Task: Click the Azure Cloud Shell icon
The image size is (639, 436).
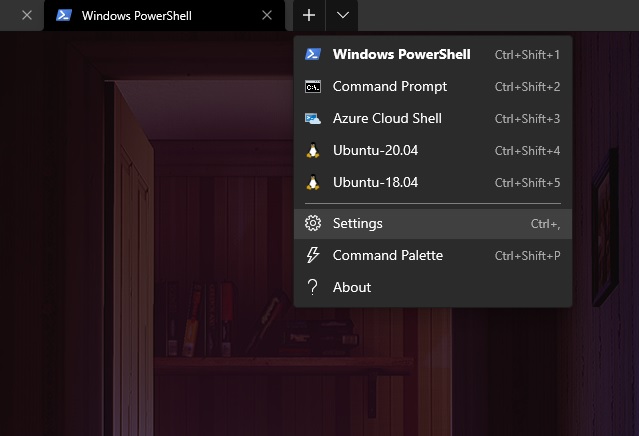Action: click(313, 119)
